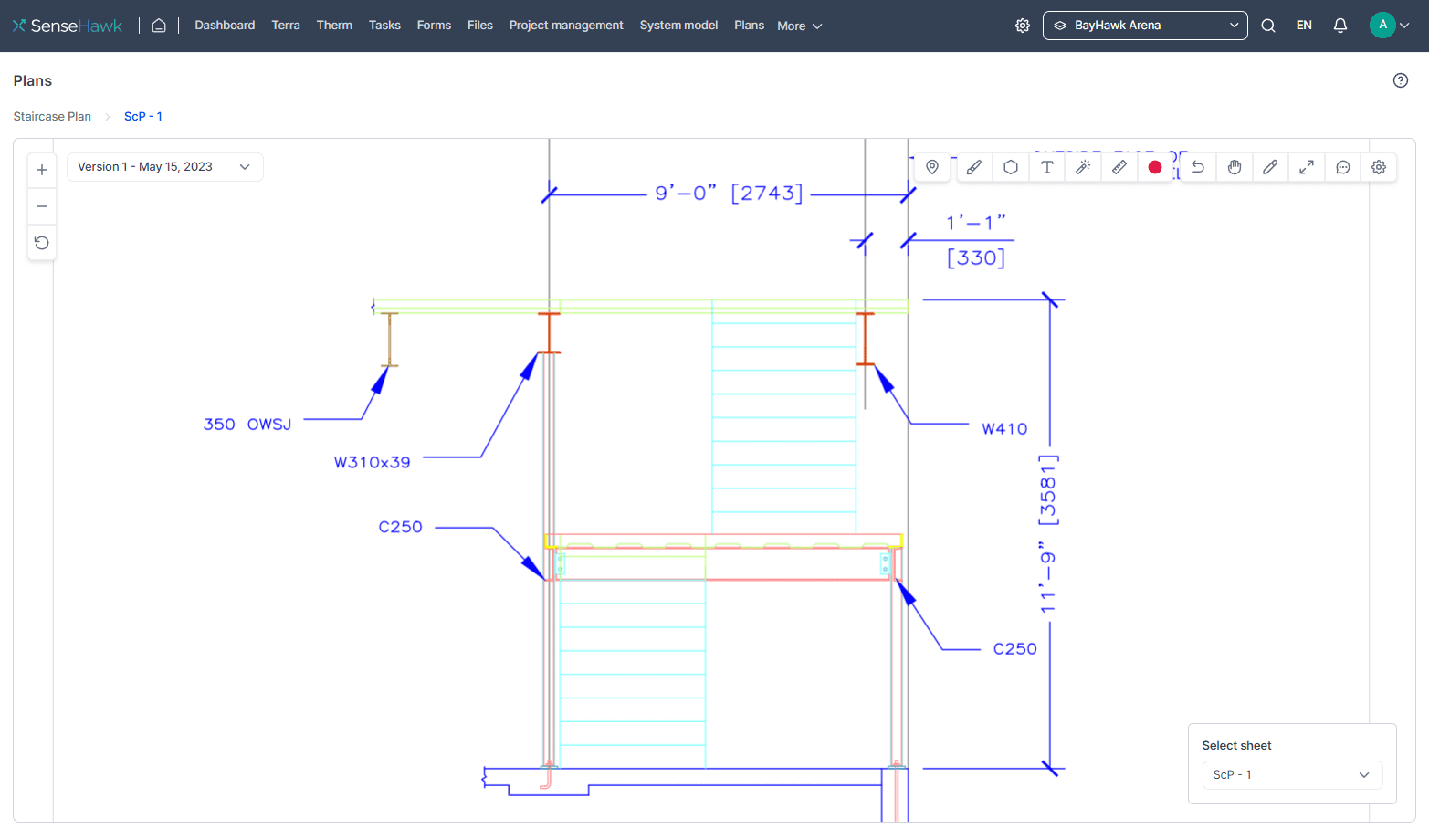The image size is (1429, 840).
Task: Enable the hand pan tool
Action: [x=1234, y=167]
